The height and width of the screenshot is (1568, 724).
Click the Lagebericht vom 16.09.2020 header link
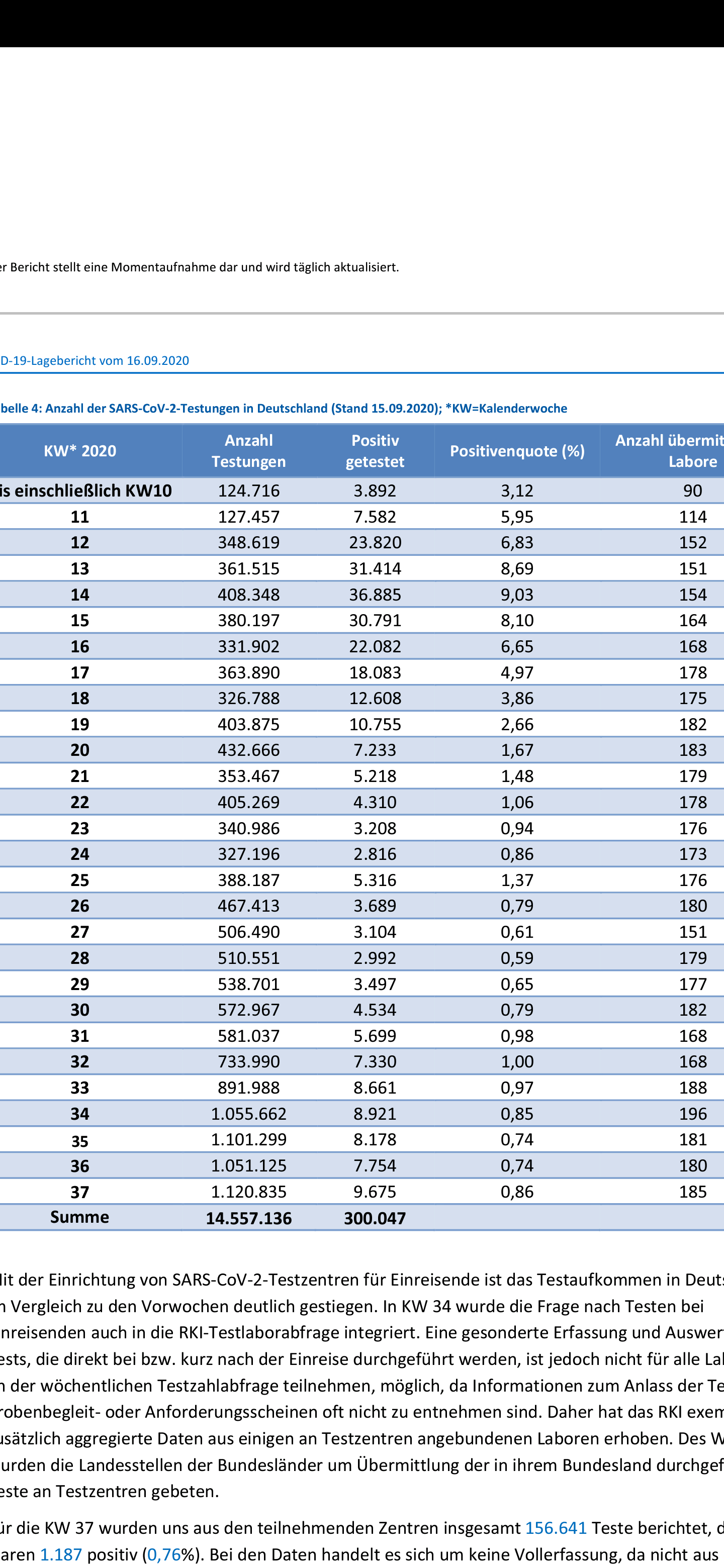pyautogui.click(x=95, y=360)
